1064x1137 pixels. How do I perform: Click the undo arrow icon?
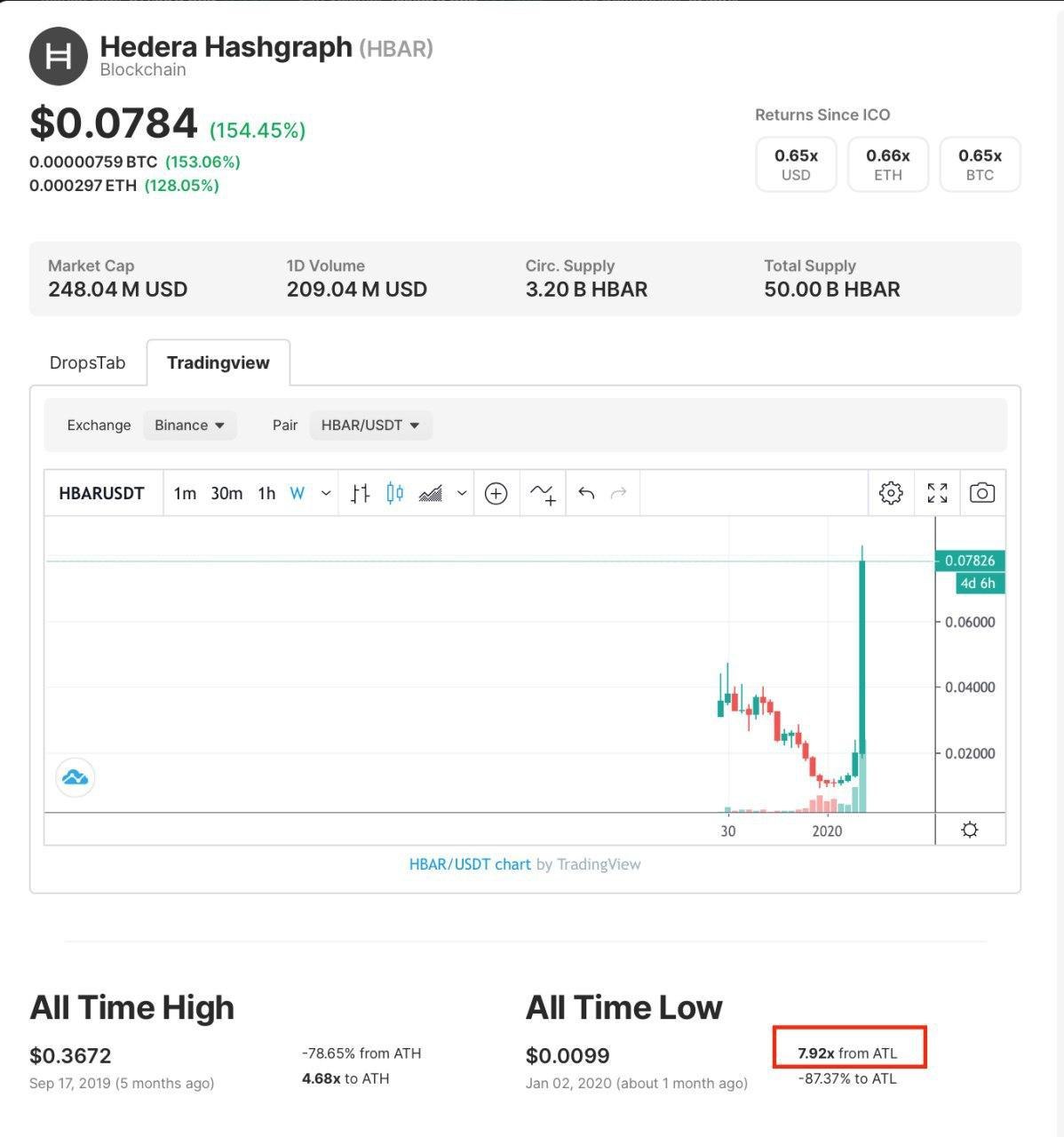586,493
